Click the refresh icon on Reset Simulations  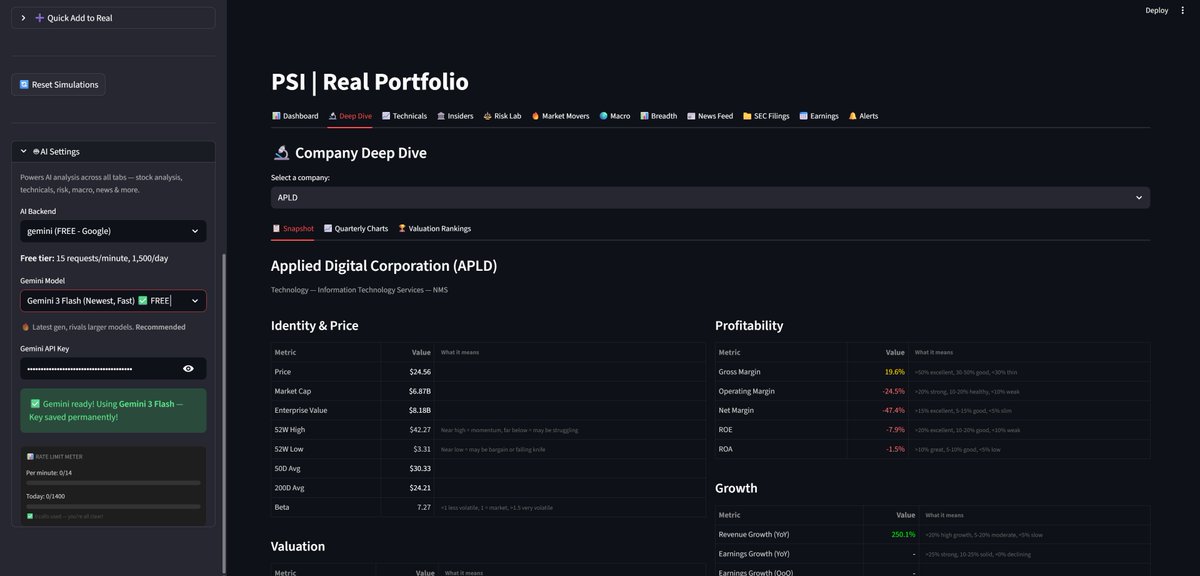[24, 85]
